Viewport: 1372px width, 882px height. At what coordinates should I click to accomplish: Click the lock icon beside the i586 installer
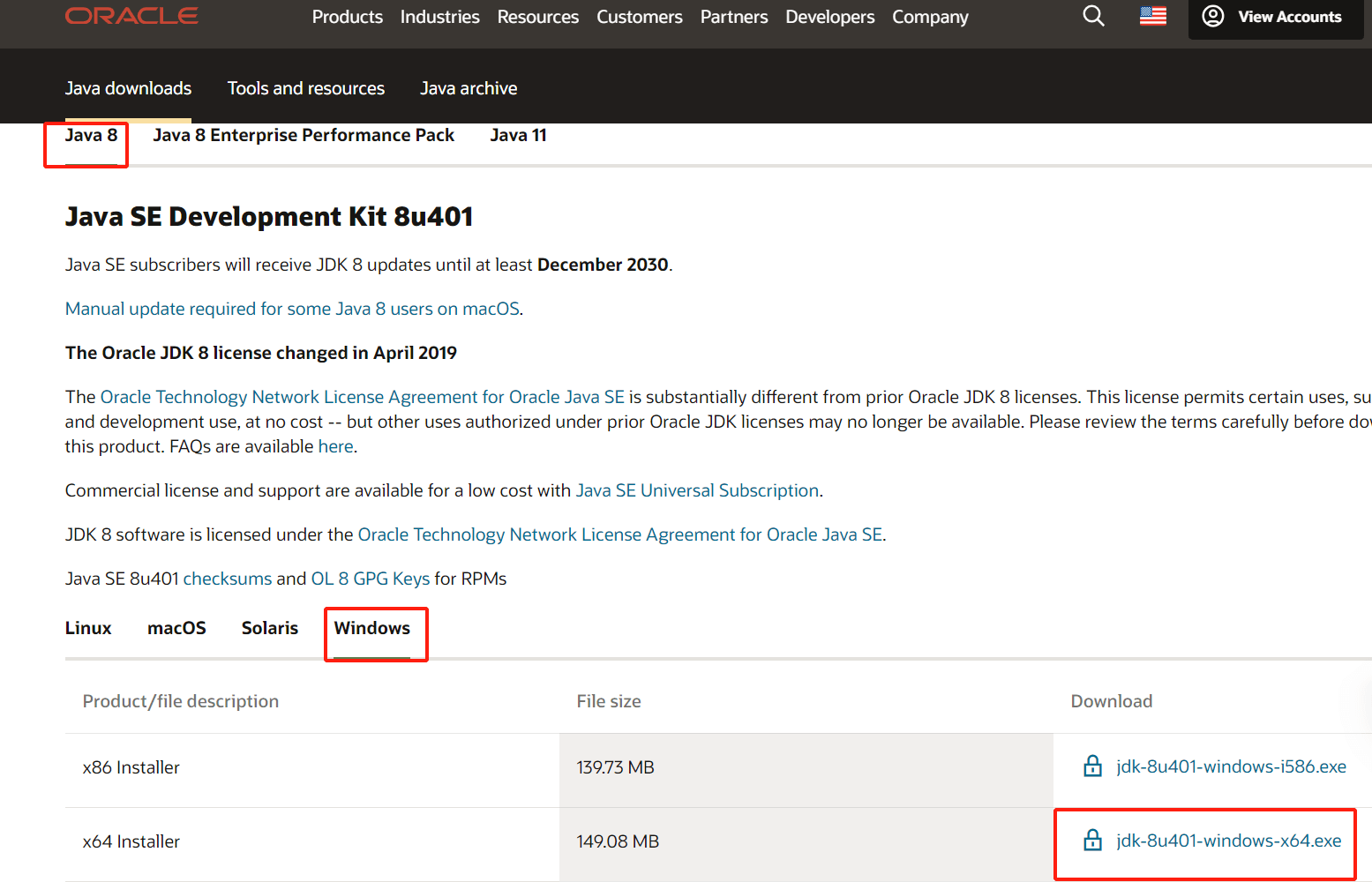point(1092,766)
